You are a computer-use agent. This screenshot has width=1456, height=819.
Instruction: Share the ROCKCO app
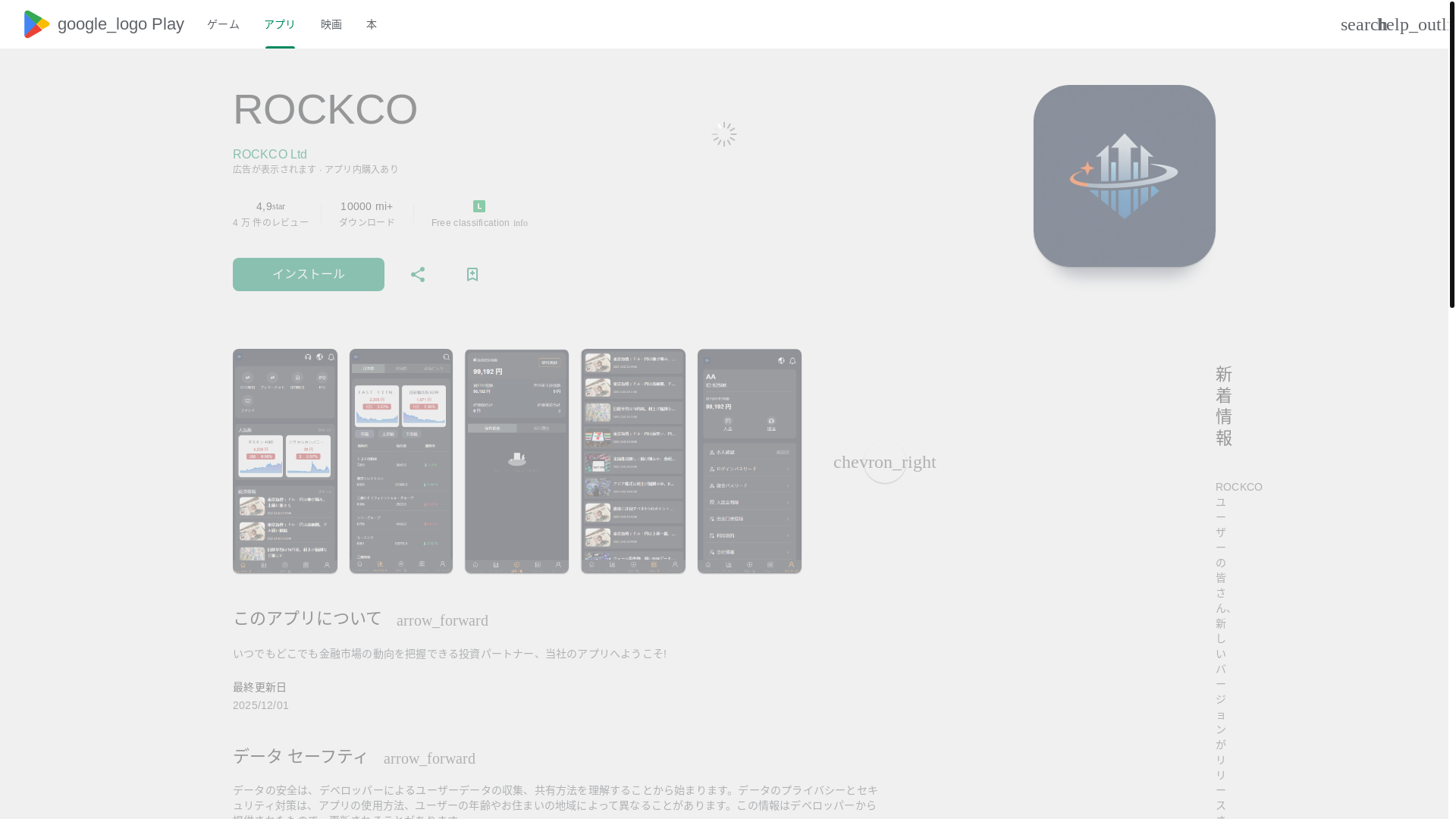(418, 275)
